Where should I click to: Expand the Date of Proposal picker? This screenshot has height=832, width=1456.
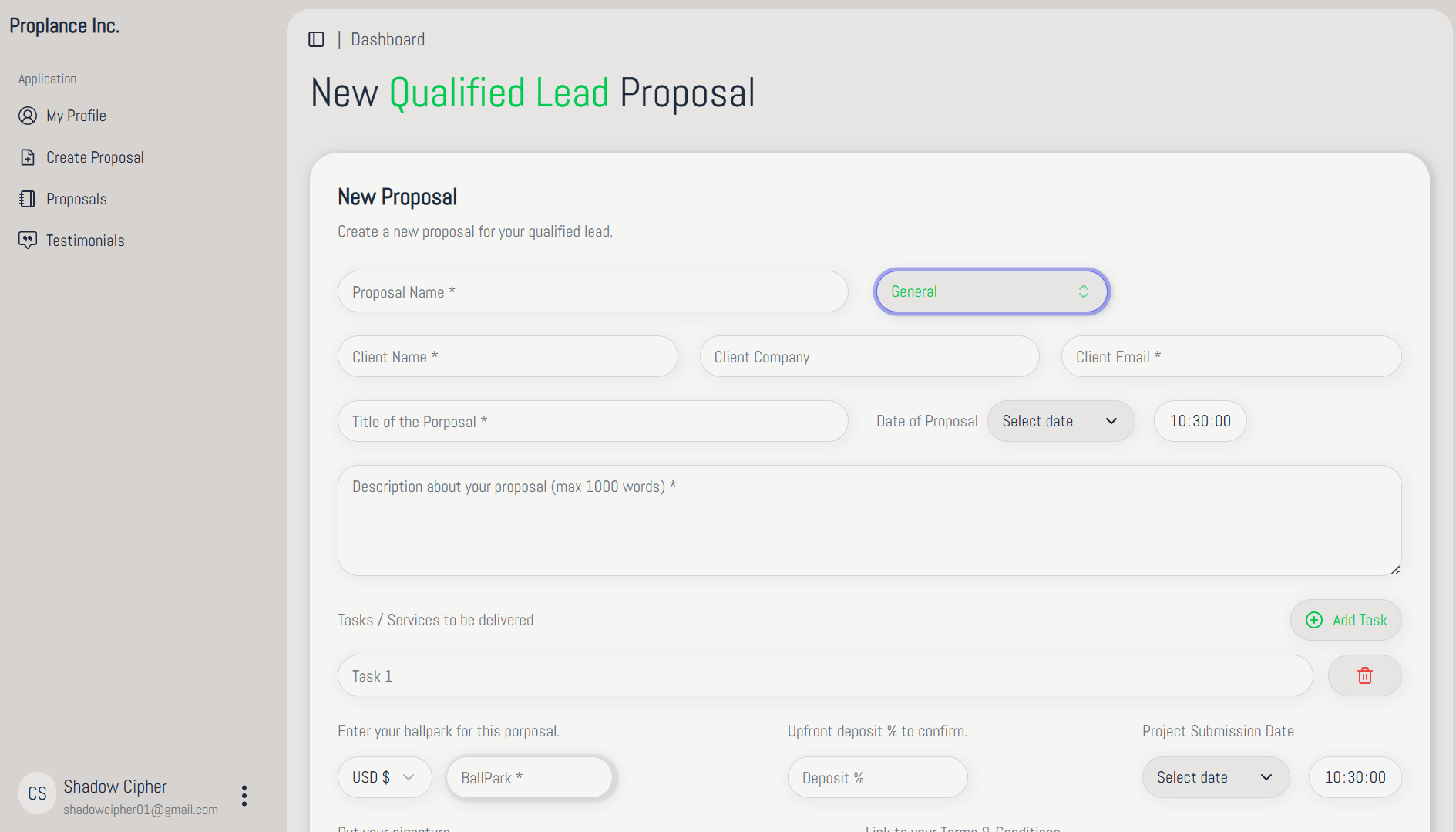(1061, 421)
